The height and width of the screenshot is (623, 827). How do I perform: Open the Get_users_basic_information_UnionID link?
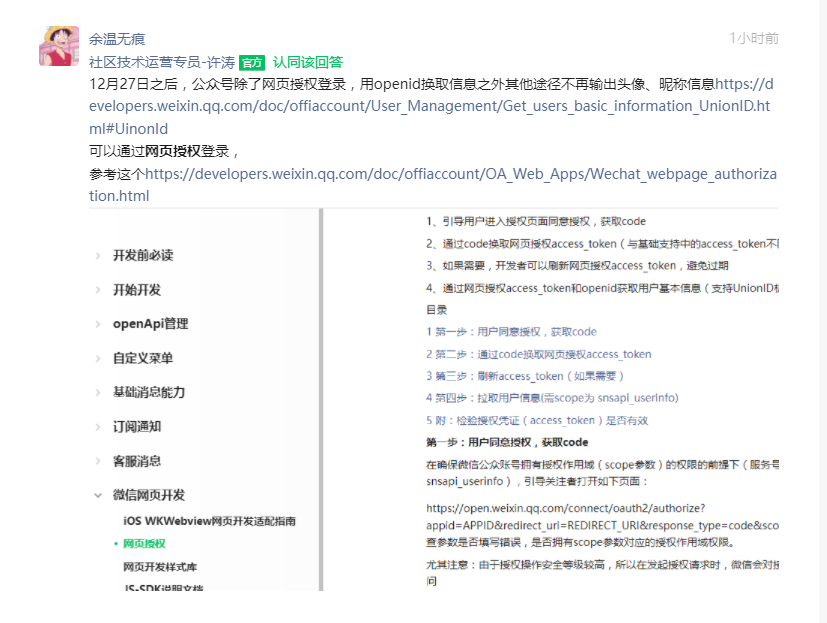coord(430,106)
